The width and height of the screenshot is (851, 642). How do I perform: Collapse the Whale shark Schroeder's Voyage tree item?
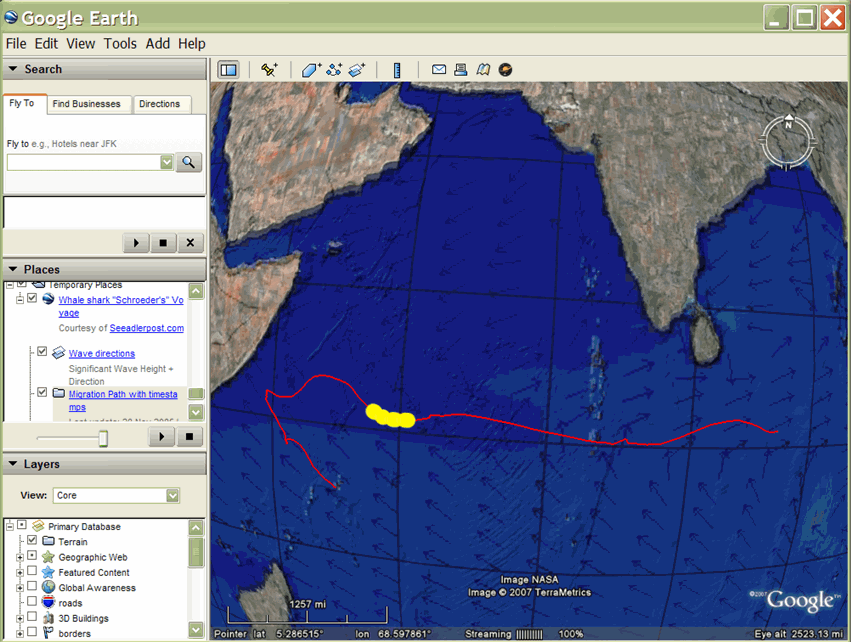19,298
